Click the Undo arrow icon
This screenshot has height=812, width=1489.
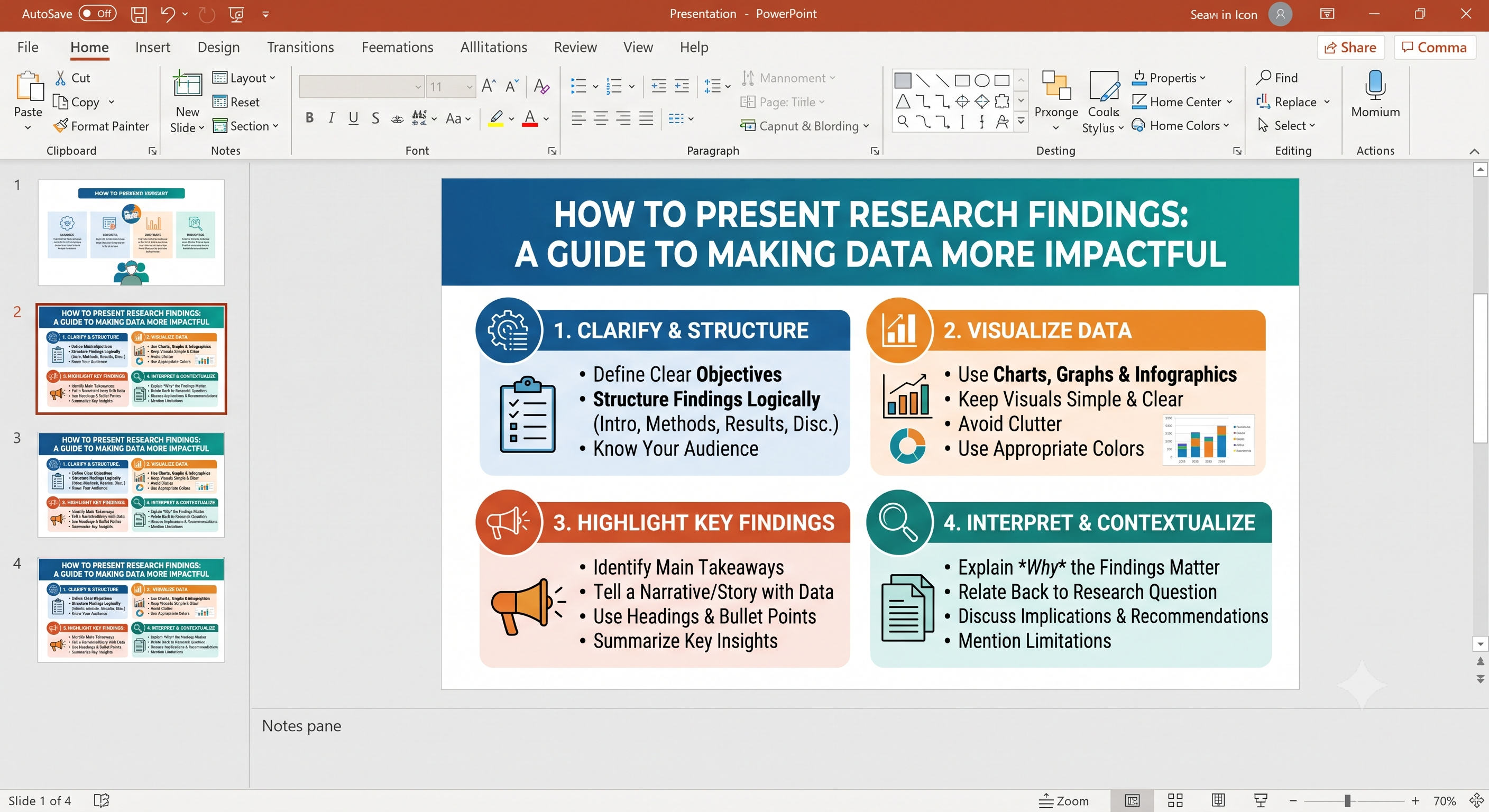(x=167, y=14)
